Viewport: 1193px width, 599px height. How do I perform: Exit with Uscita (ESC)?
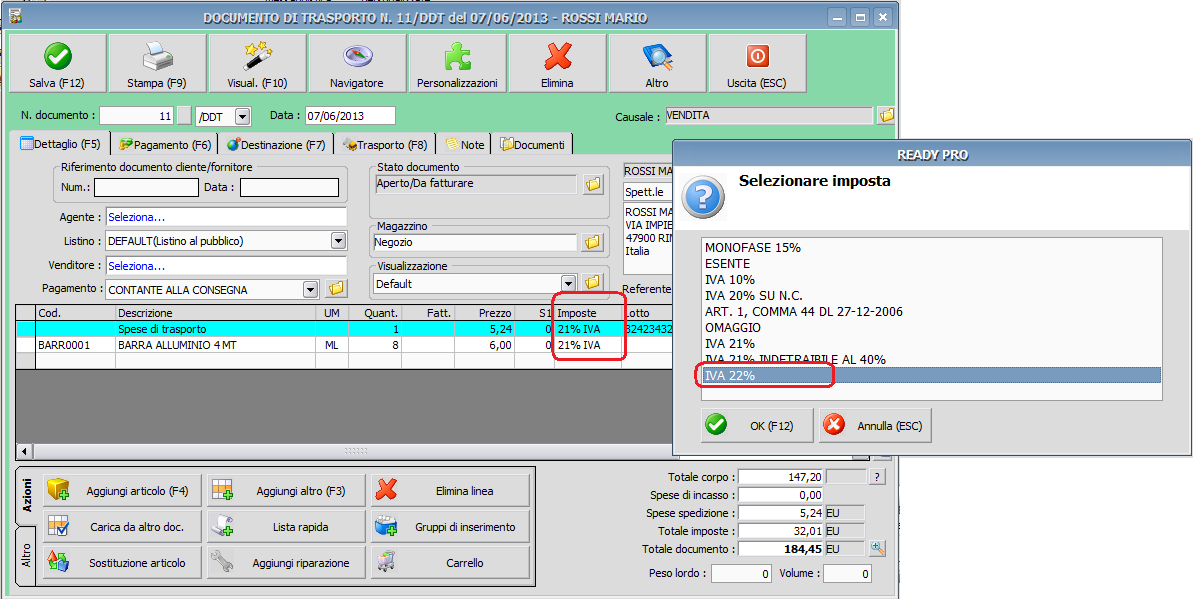[x=757, y=64]
